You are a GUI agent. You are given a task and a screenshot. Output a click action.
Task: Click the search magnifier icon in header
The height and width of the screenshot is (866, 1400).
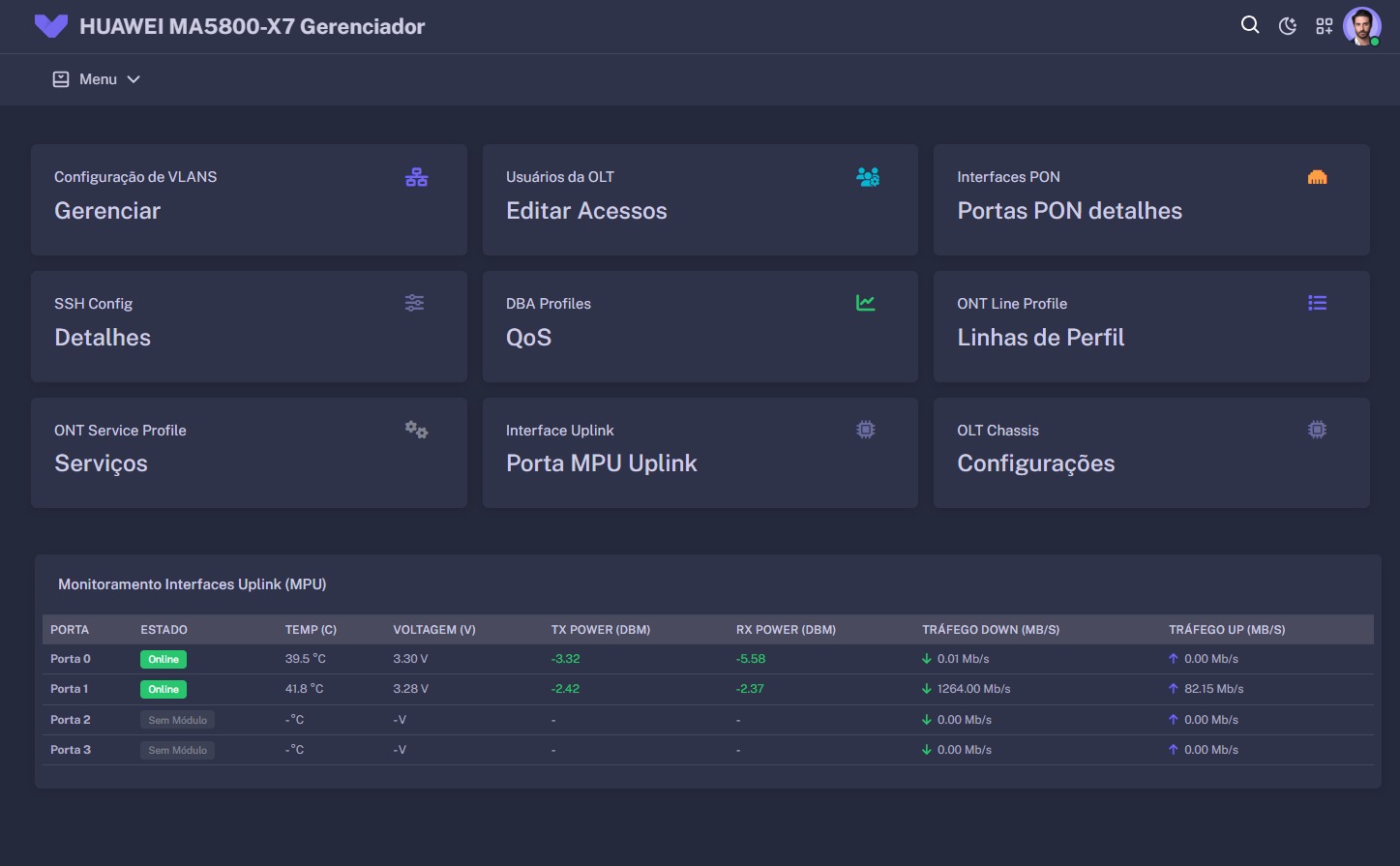1250,26
